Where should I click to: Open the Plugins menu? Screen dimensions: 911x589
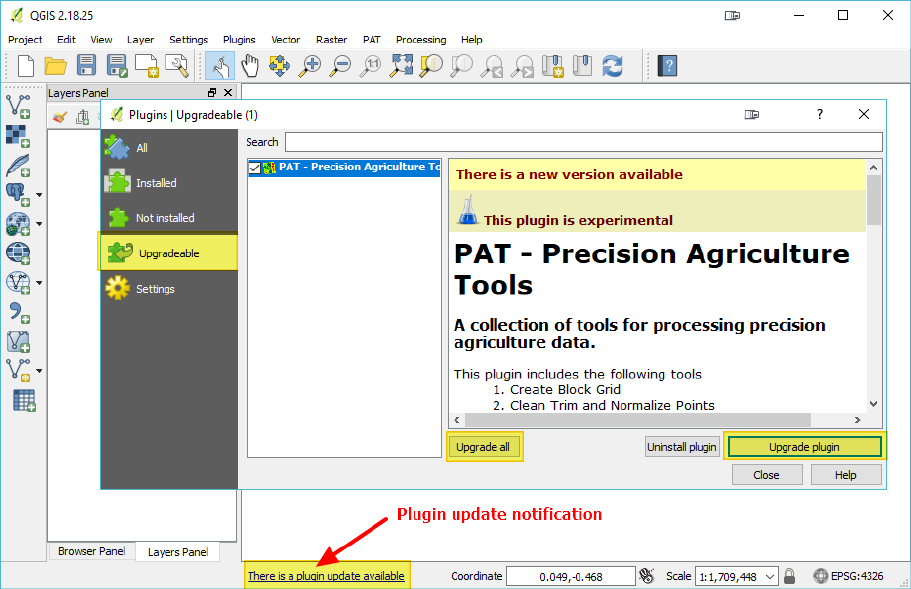(239, 39)
